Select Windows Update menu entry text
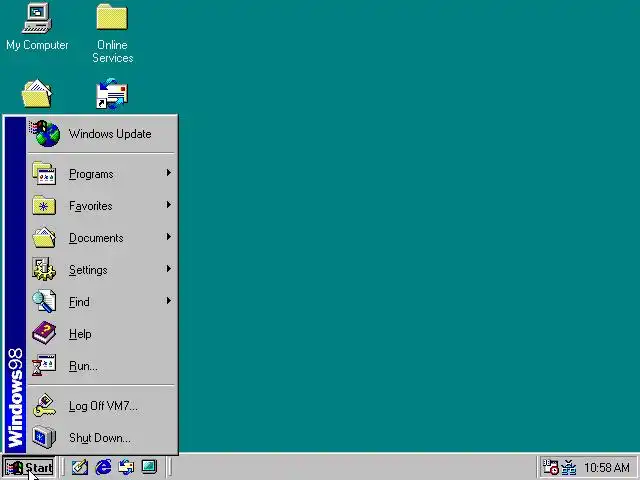 click(110, 134)
